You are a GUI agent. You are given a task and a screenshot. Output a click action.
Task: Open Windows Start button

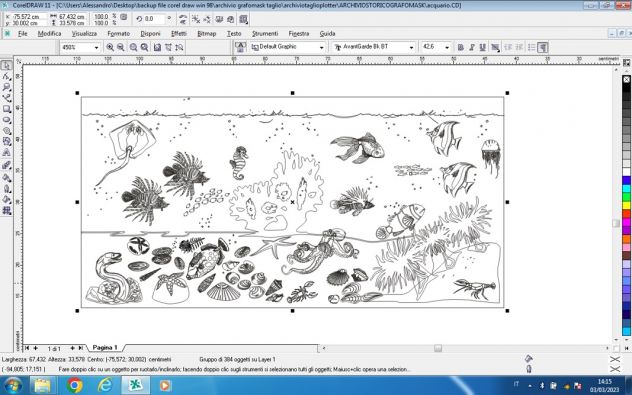(x=13, y=386)
